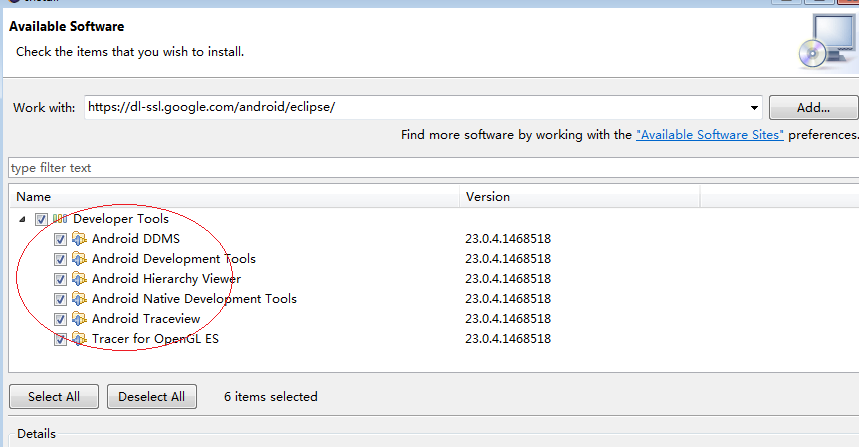Open the Work with site dropdown
This screenshot has width=859, height=447.
754,107
